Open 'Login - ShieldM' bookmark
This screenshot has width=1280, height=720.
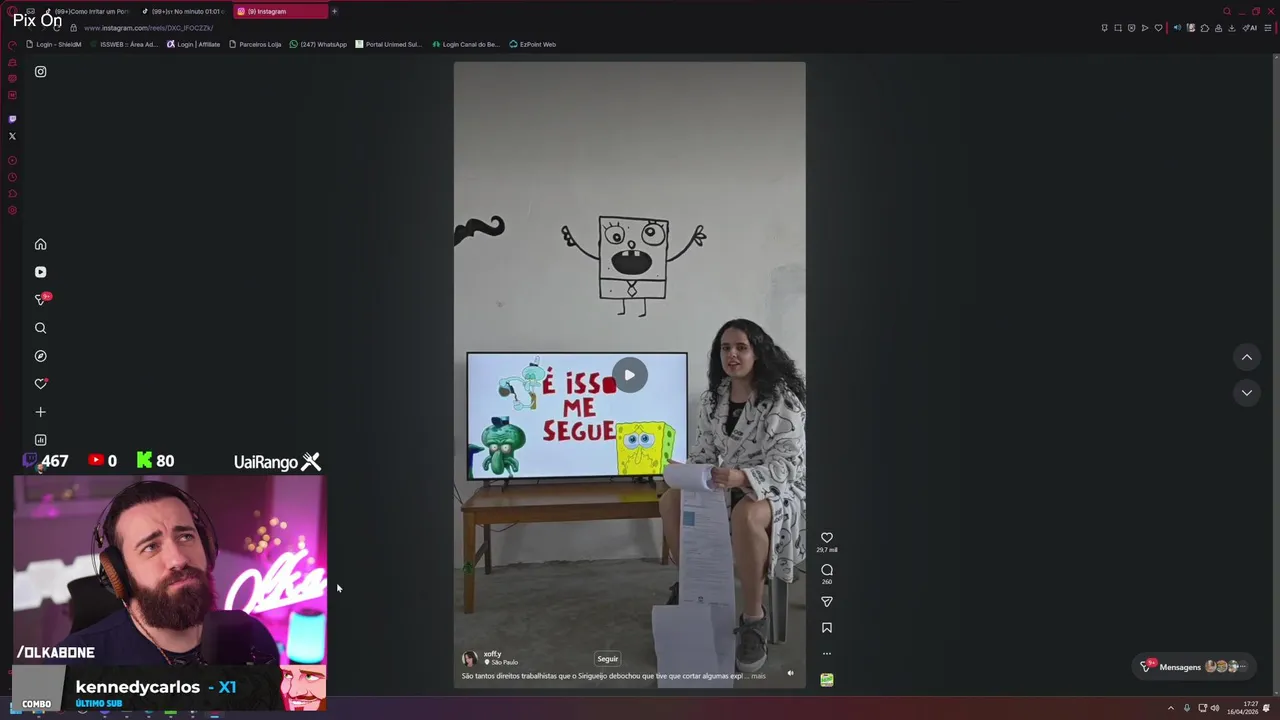54,44
